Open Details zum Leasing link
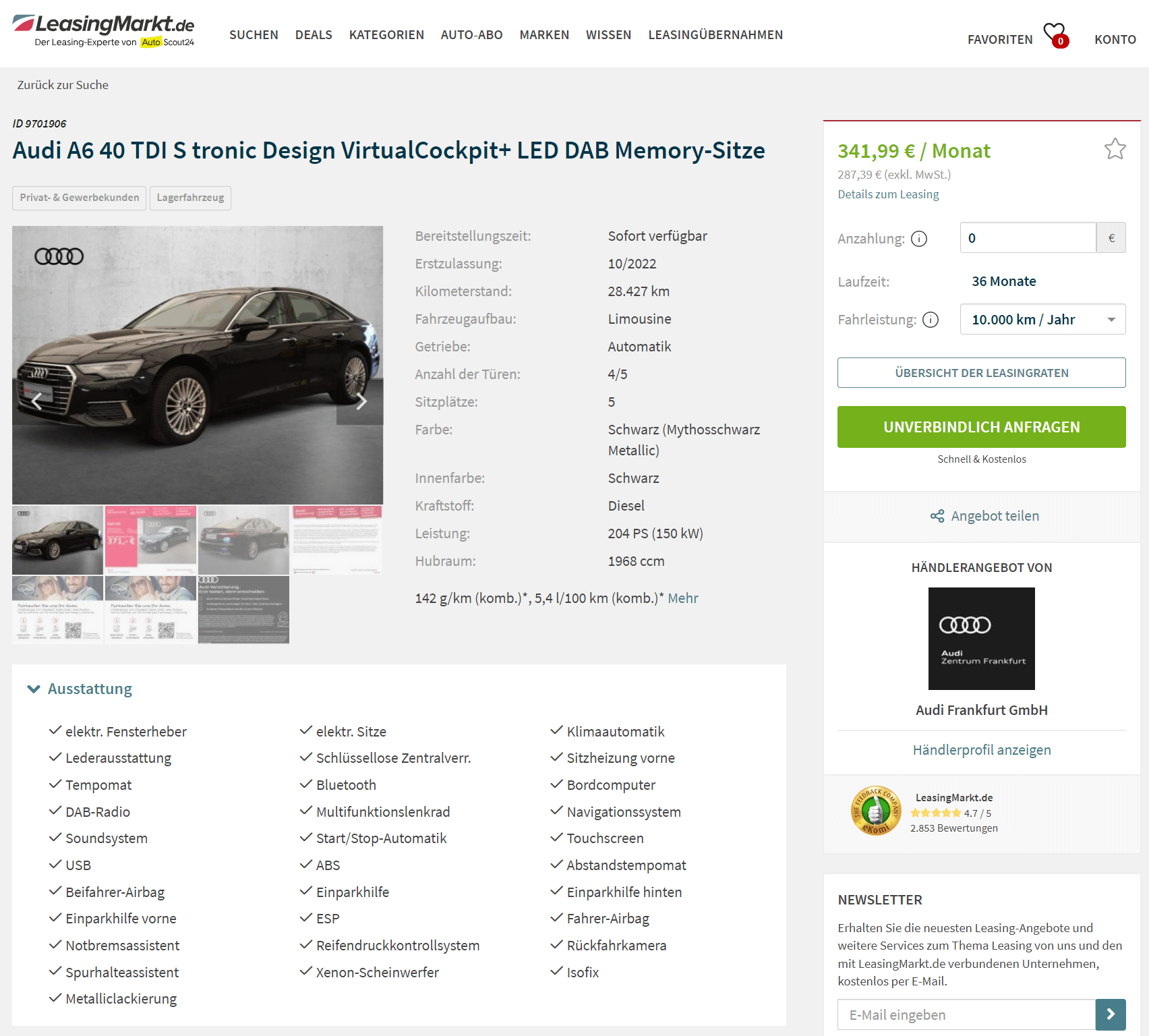 (888, 194)
